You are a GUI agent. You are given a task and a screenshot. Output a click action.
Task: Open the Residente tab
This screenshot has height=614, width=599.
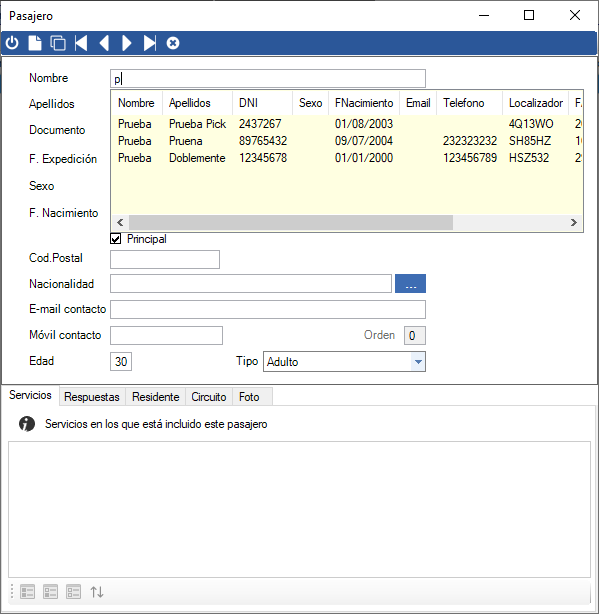tap(155, 397)
